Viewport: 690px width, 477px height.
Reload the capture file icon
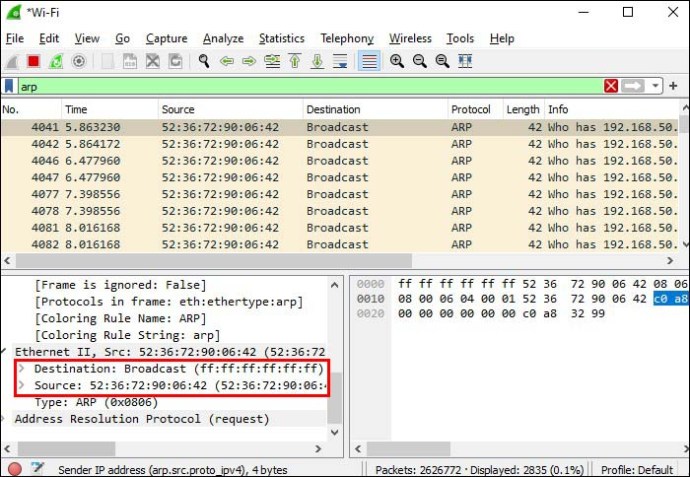click(175, 61)
